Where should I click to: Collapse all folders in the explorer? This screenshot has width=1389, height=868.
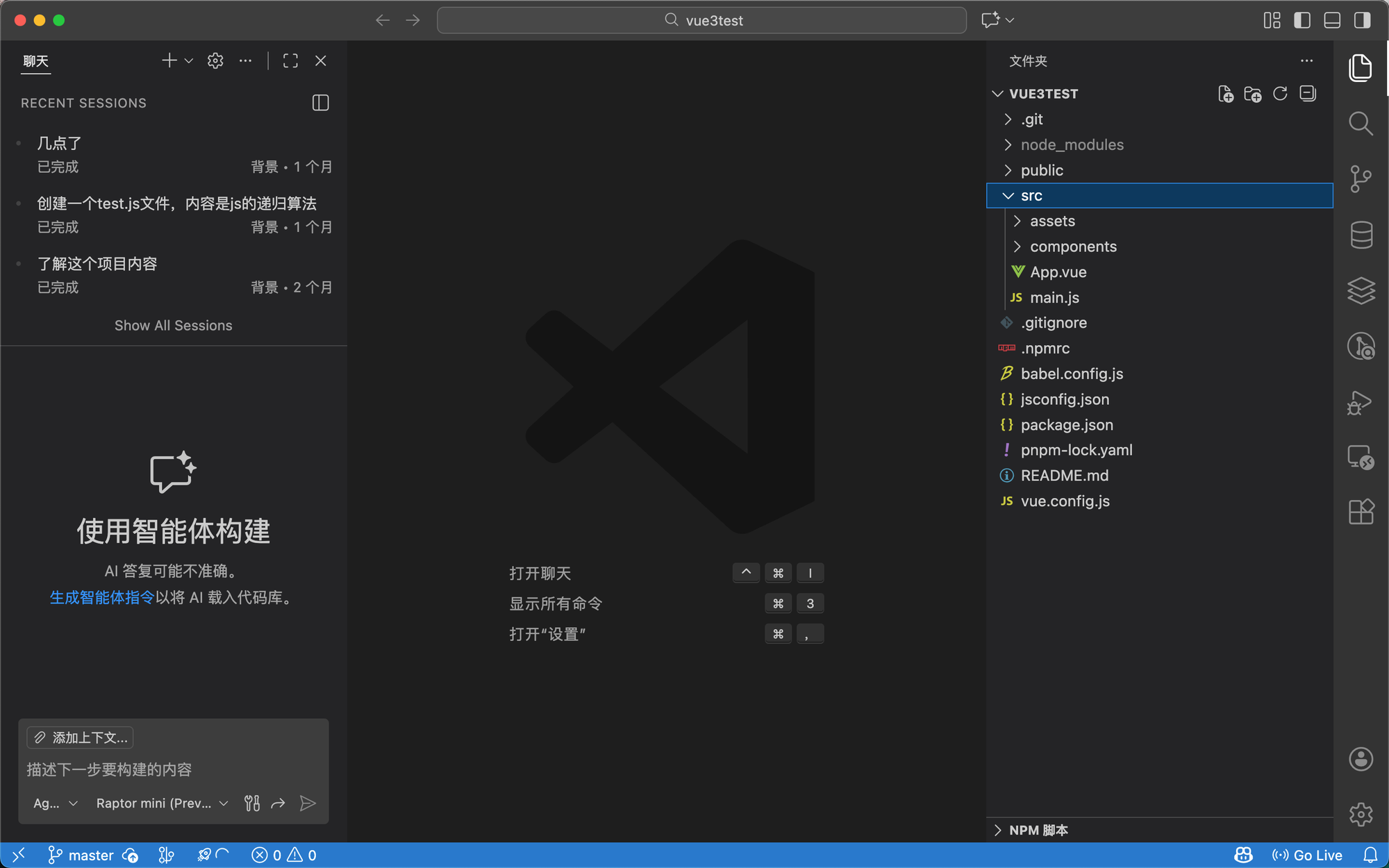(1308, 94)
